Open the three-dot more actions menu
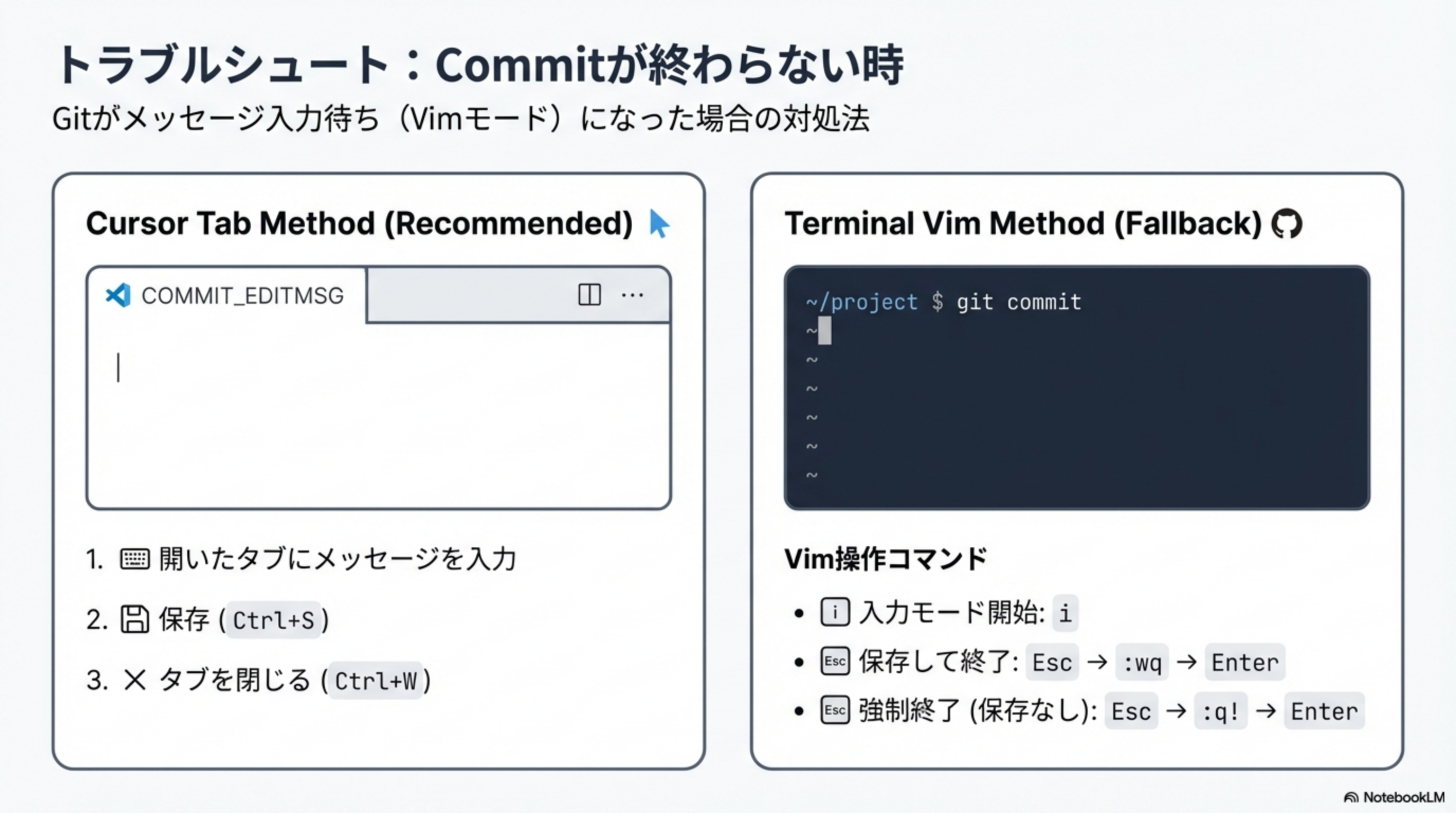1456x813 pixels. [632, 295]
